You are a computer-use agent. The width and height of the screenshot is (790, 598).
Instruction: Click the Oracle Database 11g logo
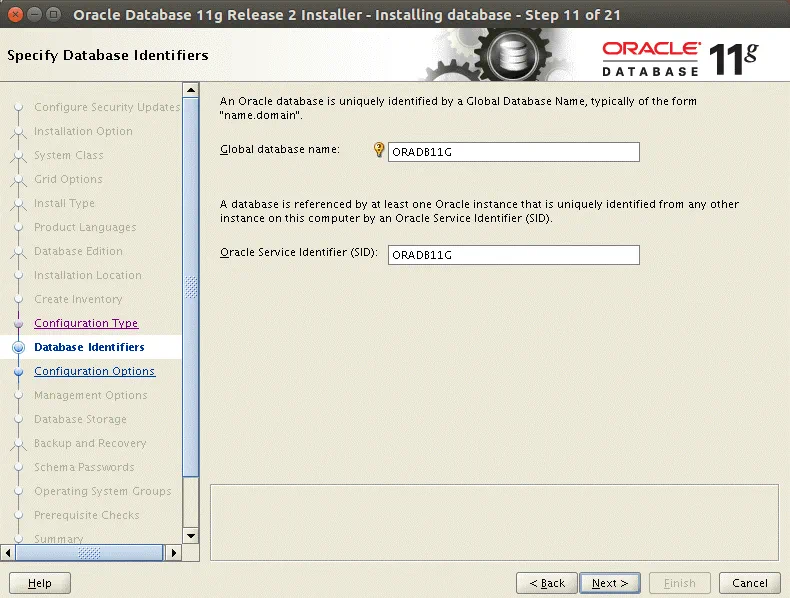click(680, 59)
